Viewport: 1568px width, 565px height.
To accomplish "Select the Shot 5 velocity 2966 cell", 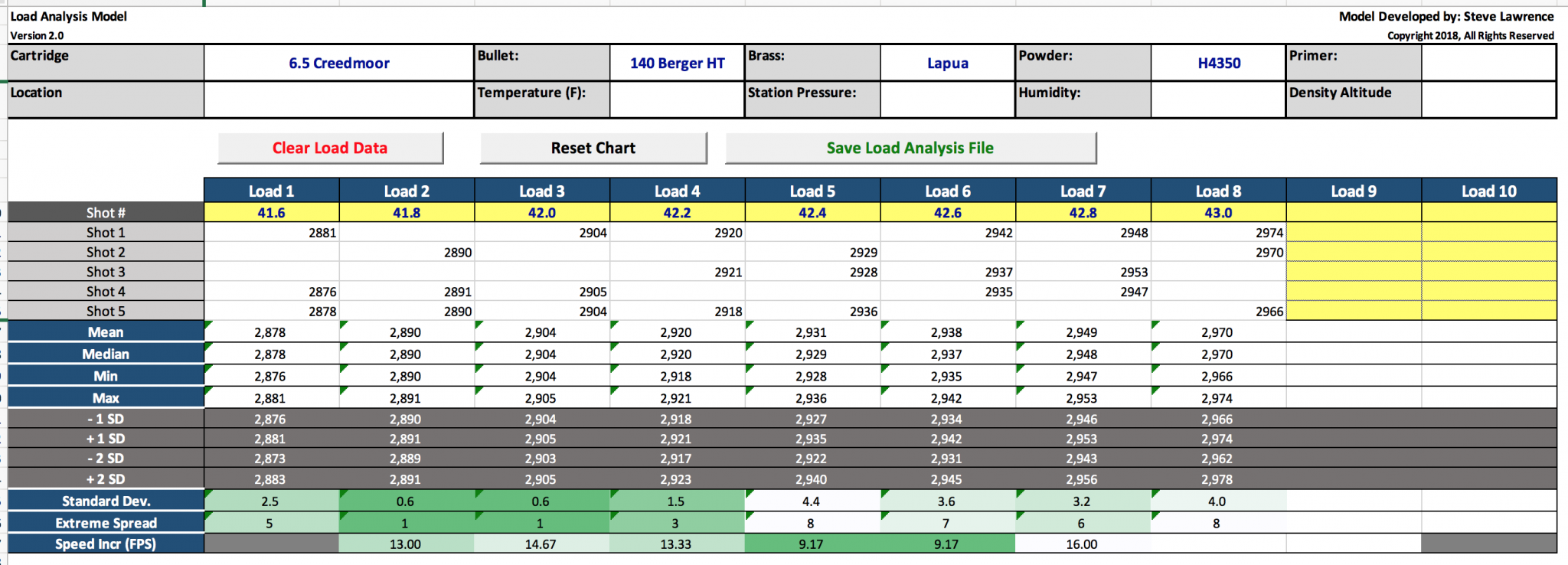I will point(1219,311).
